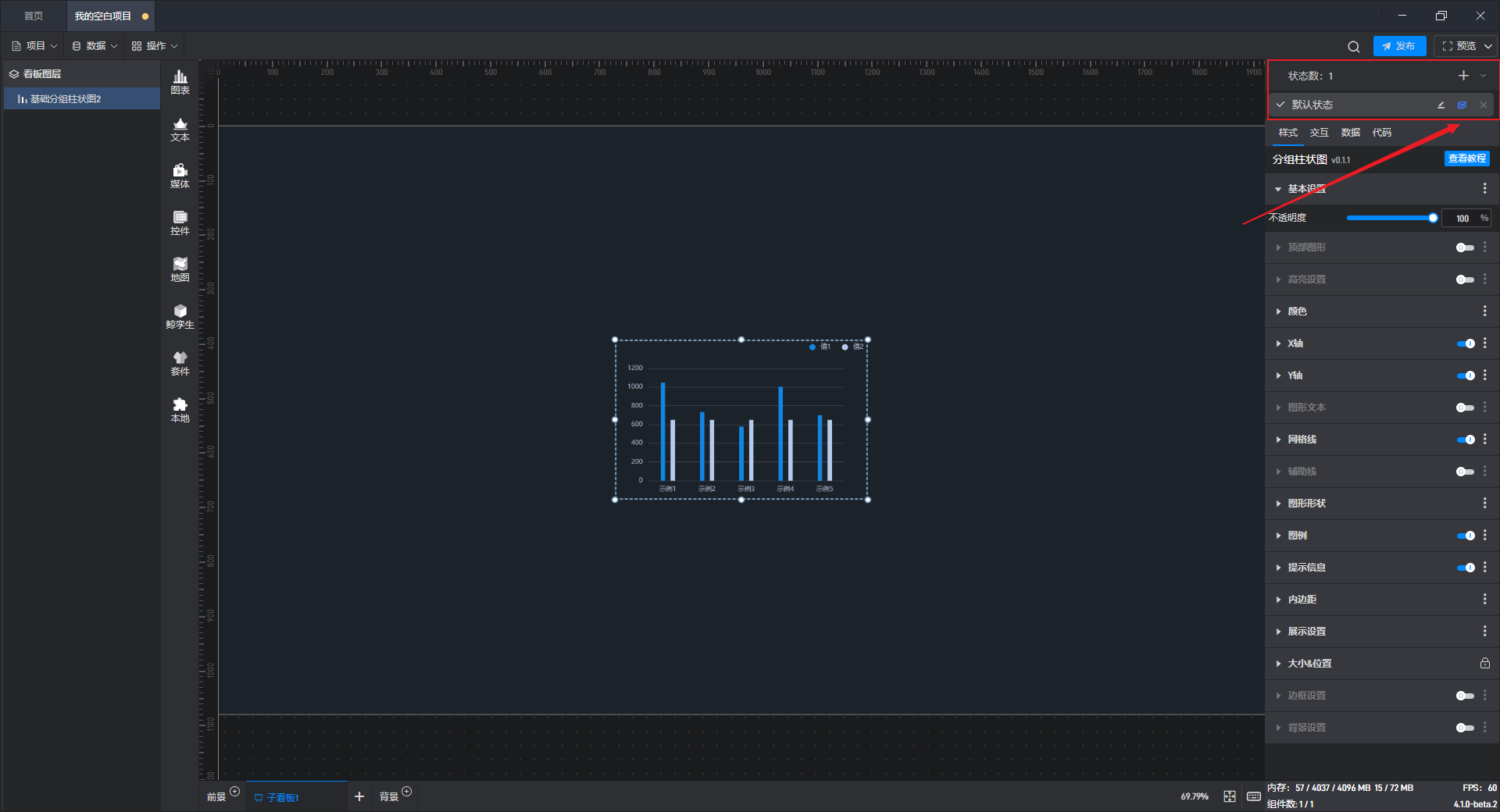Expand the Y轴 section arrow

point(1278,376)
